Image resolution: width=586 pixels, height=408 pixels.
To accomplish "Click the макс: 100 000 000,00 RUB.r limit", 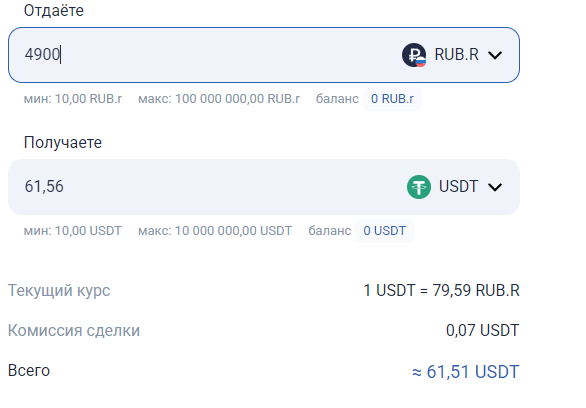I will [219, 99].
